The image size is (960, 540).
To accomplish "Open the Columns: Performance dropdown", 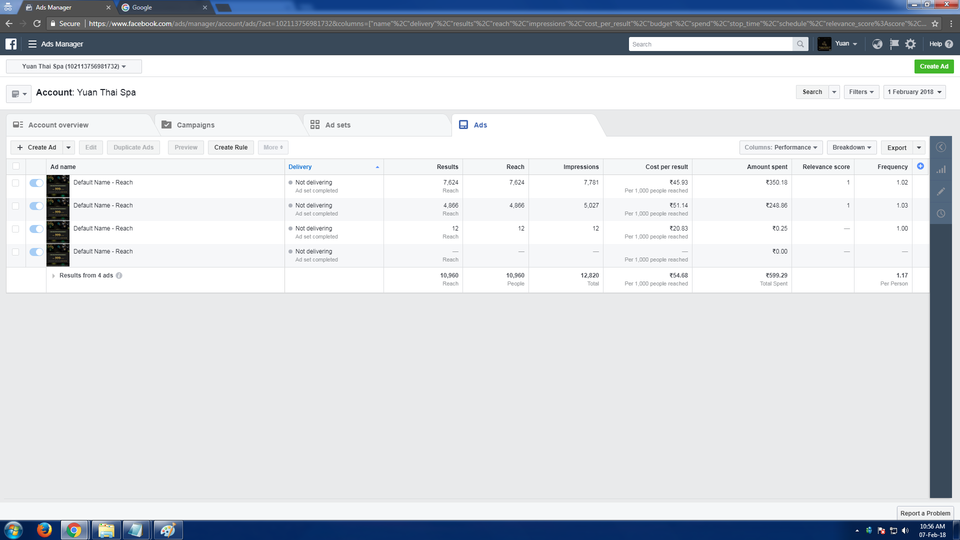I will [781, 148].
